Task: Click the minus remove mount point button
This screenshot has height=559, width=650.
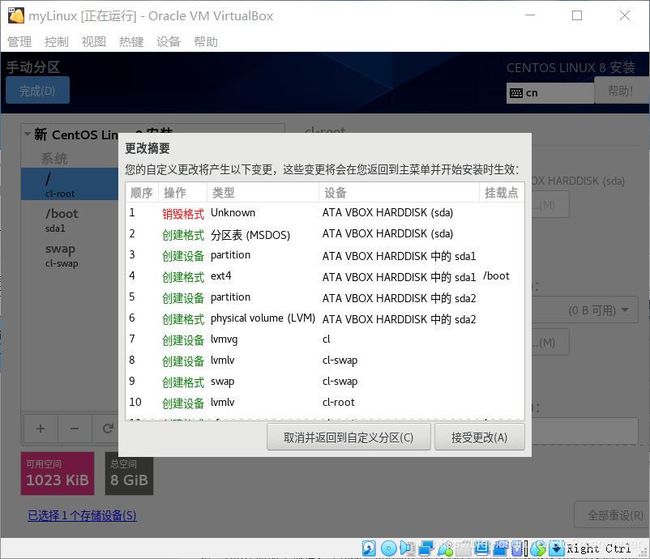Action: click(x=74, y=428)
